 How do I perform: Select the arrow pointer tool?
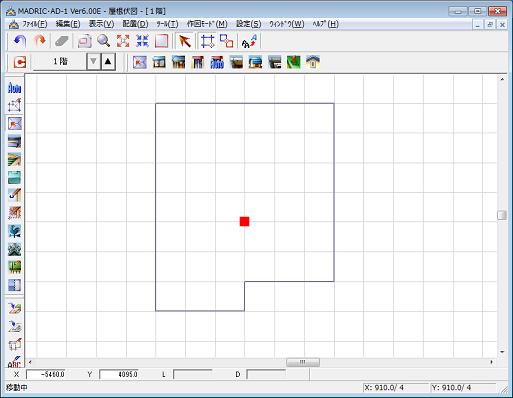[x=184, y=41]
